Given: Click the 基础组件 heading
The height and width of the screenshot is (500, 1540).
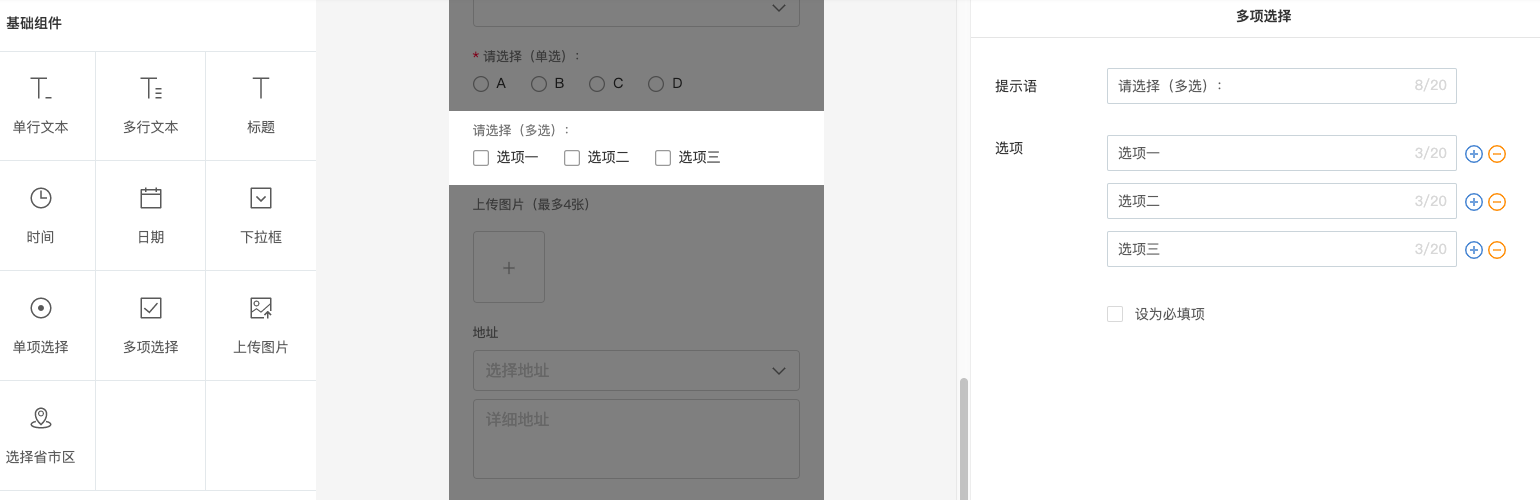Looking at the screenshot, I should (x=34, y=23).
